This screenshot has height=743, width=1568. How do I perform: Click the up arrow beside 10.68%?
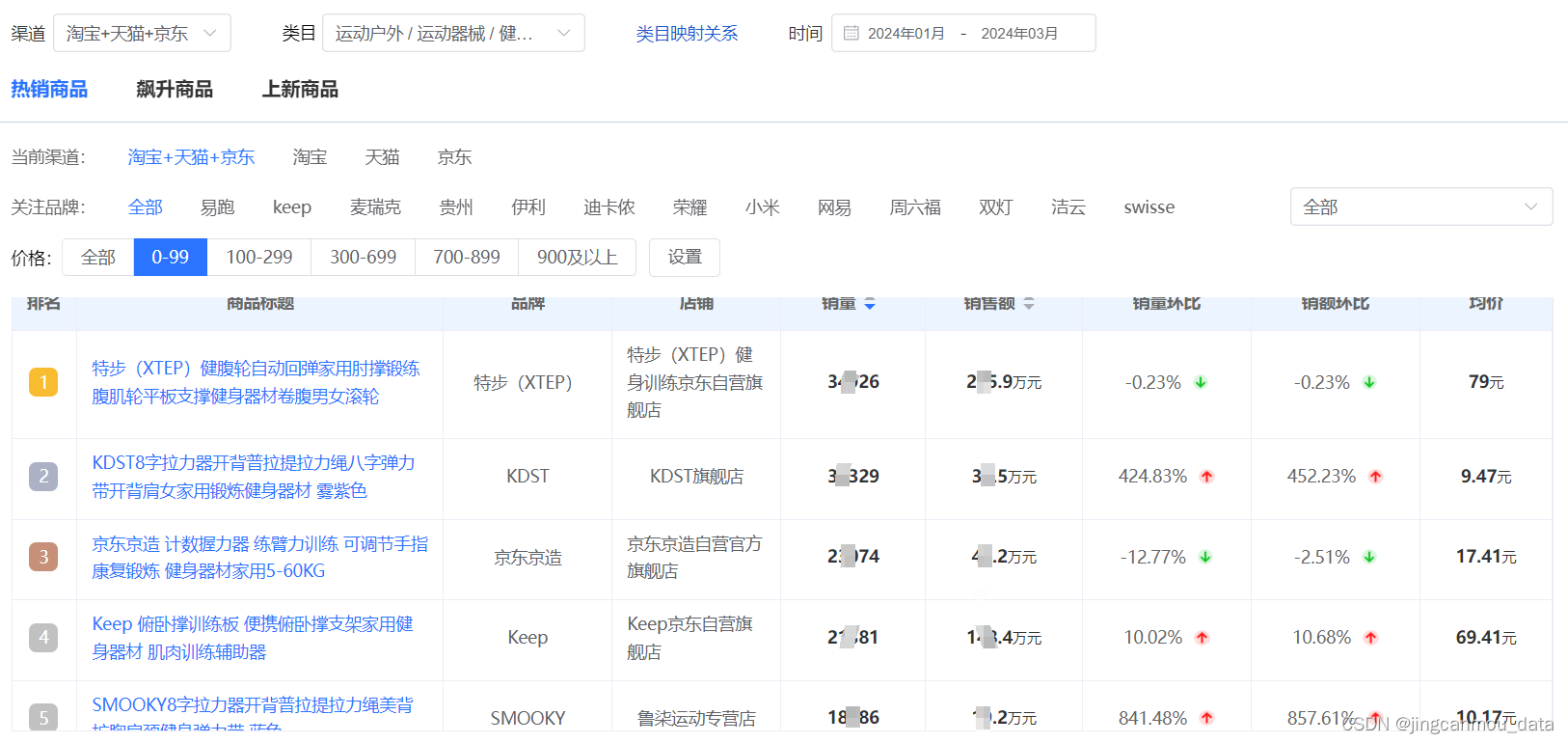1370,638
